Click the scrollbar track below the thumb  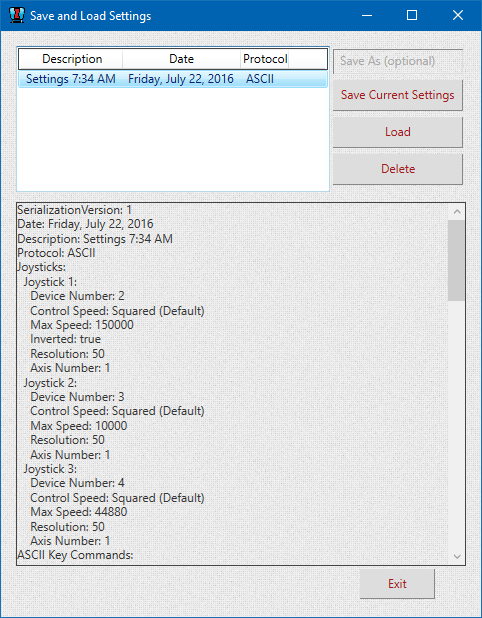(457, 424)
